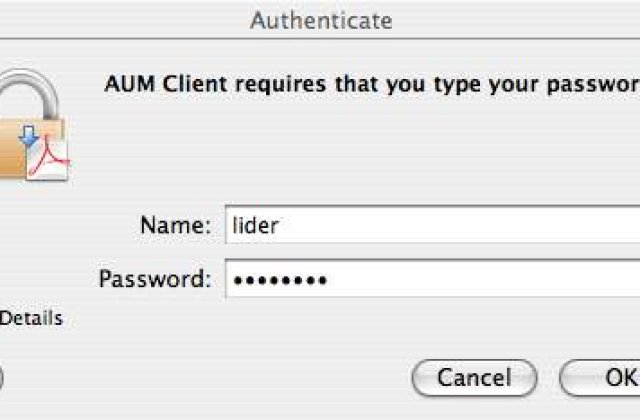Click the word "Authenticate" in window title
Image resolution: width=640 pixels, height=420 pixels.
click(x=320, y=19)
